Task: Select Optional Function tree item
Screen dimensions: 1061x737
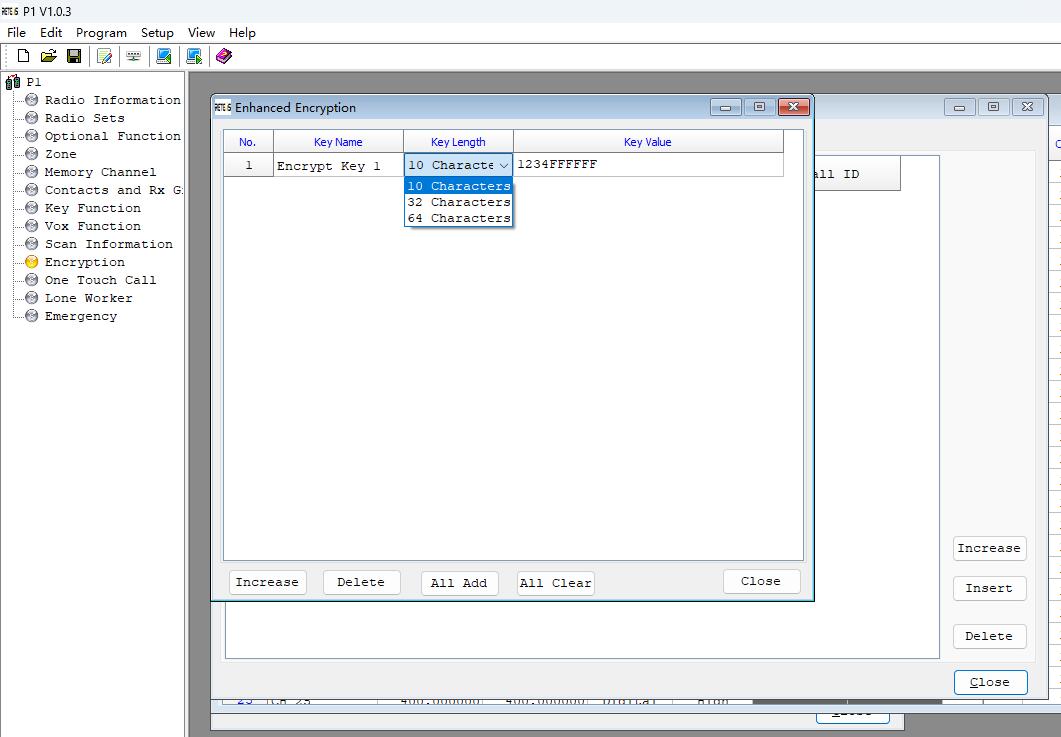Action: tap(112, 136)
